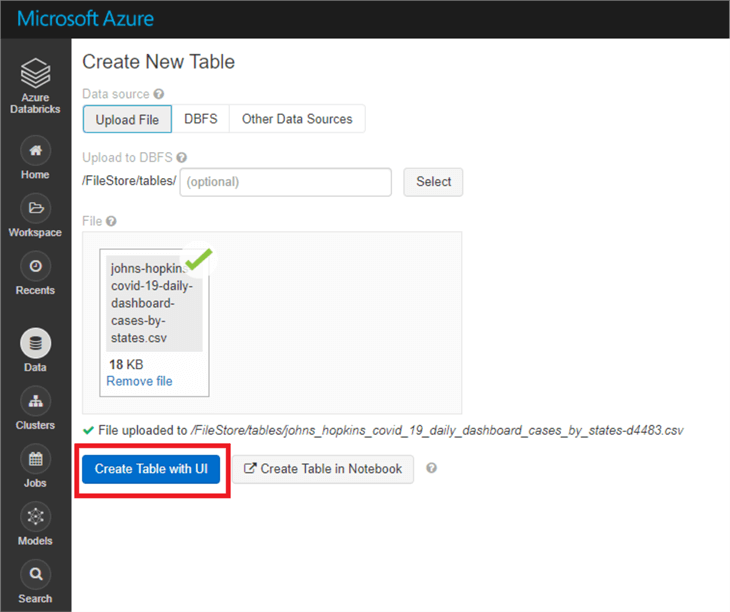Open the Azure Databricks logo icon
The width and height of the screenshot is (730, 612).
[x=35, y=73]
